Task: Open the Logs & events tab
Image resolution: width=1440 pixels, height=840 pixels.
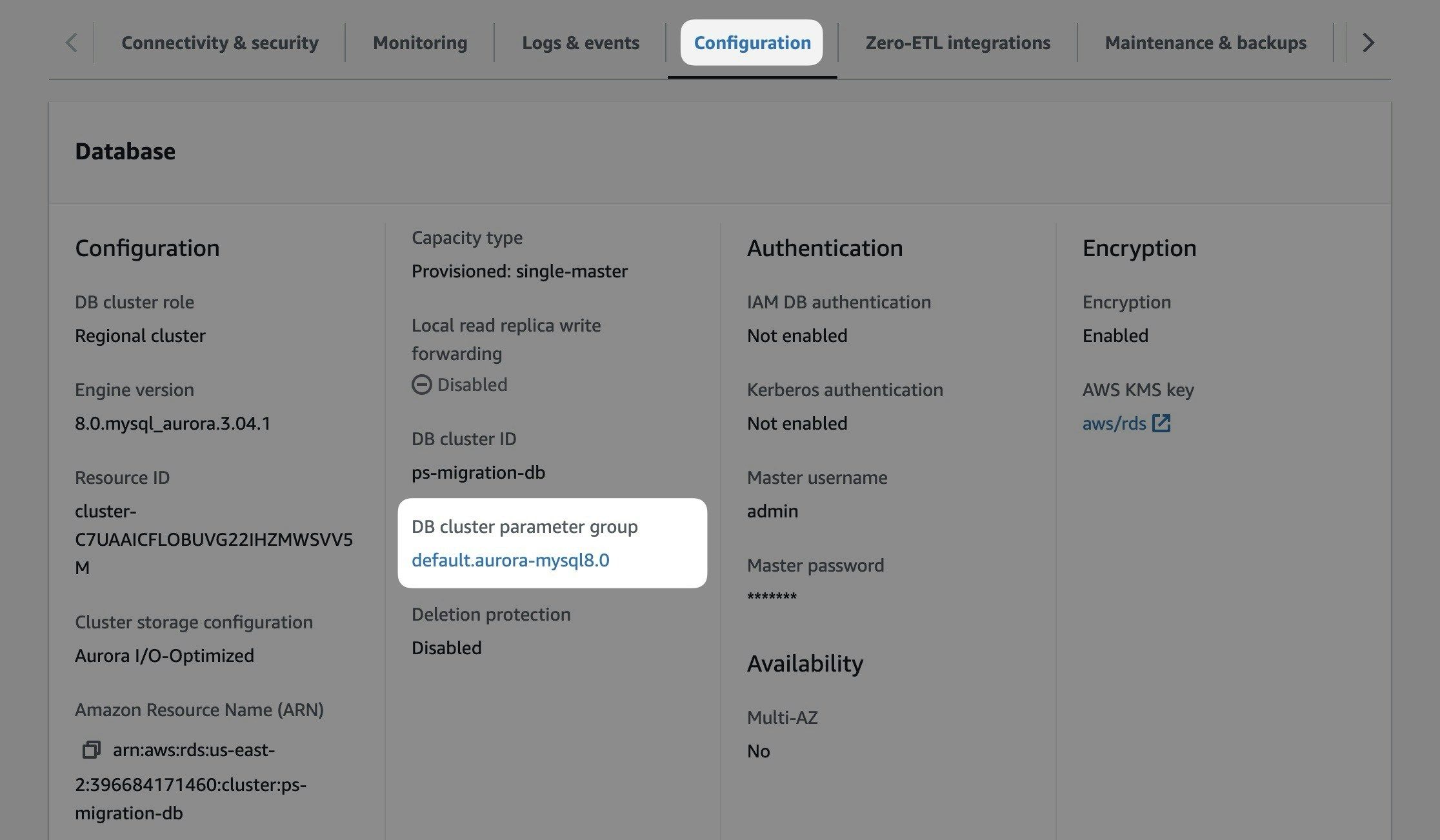Action: (x=580, y=43)
